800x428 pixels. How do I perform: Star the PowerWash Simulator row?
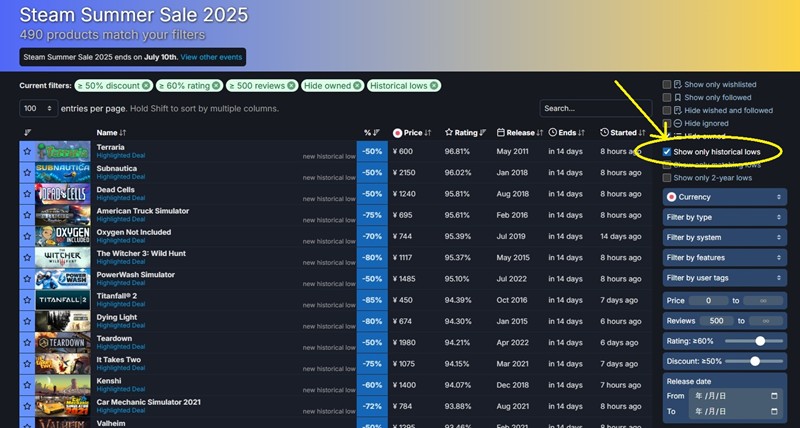pos(27,279)
